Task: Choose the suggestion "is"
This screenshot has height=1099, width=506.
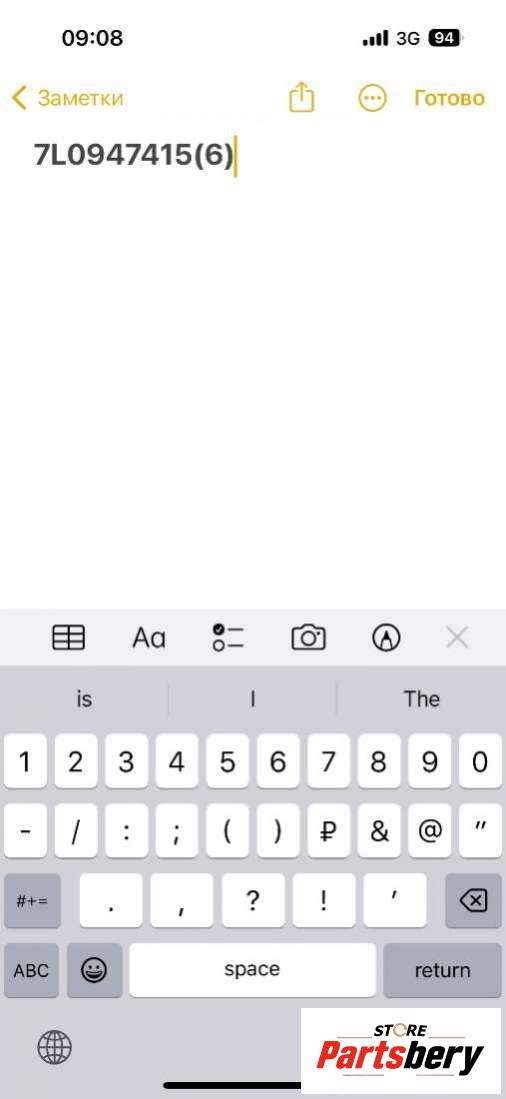Action: [x=84, y=699]
